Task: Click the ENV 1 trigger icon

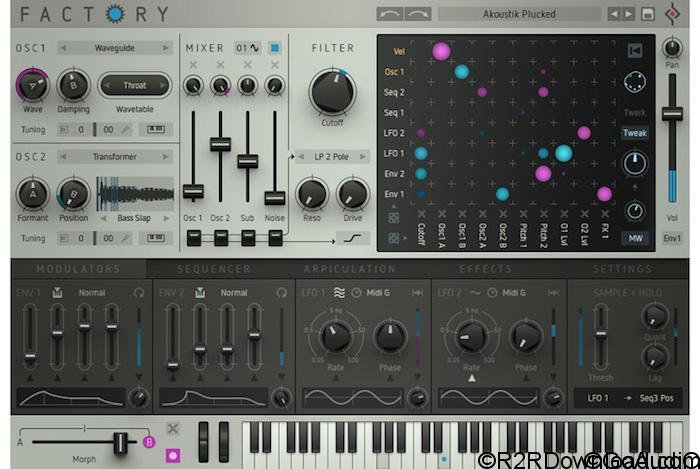Action: tap(57, 292)
